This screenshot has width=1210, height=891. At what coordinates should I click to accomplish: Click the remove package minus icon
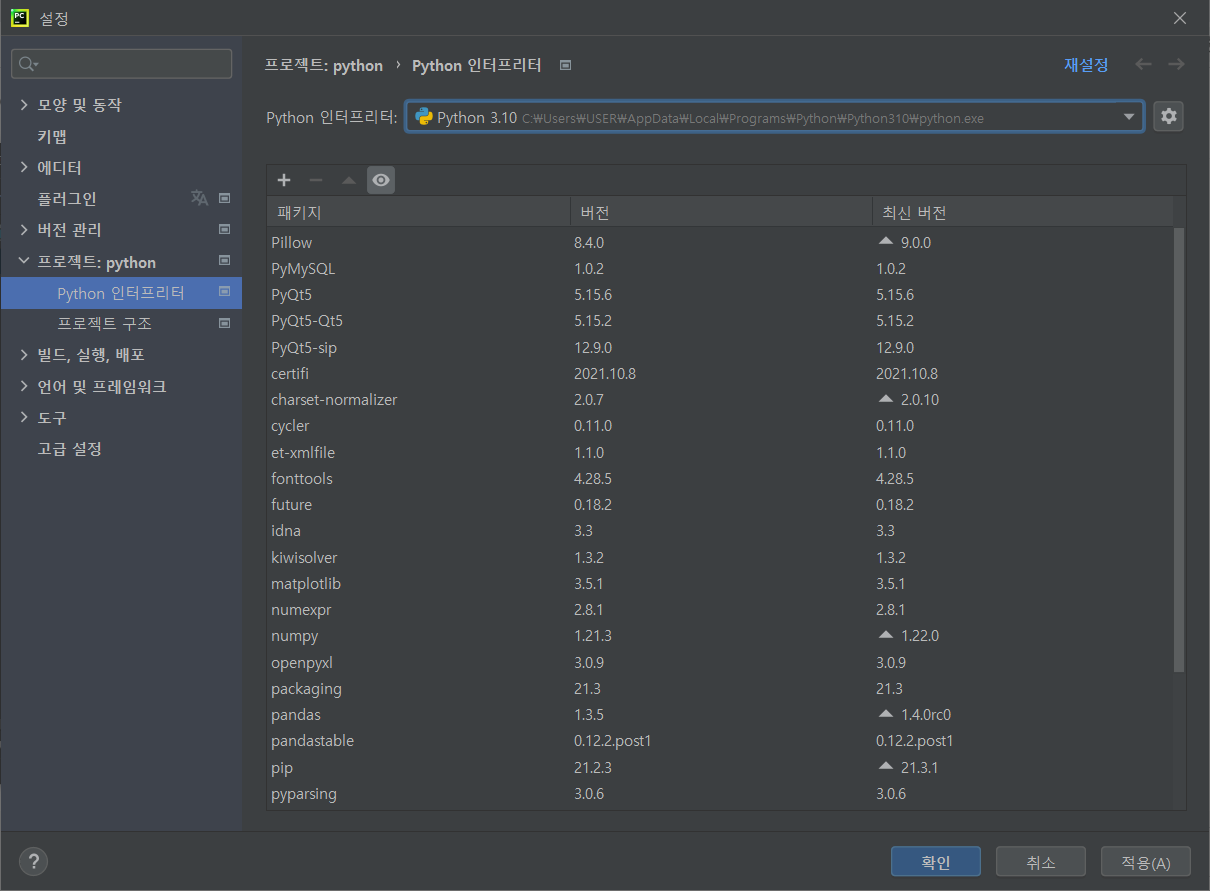[316, 180]
